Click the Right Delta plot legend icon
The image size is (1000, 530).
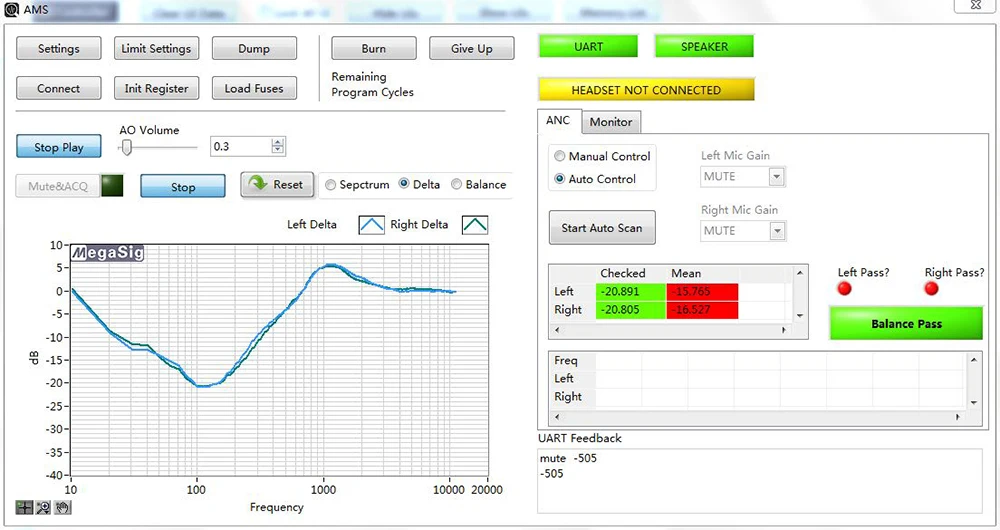pyautogui.click(x=474, y=225)
